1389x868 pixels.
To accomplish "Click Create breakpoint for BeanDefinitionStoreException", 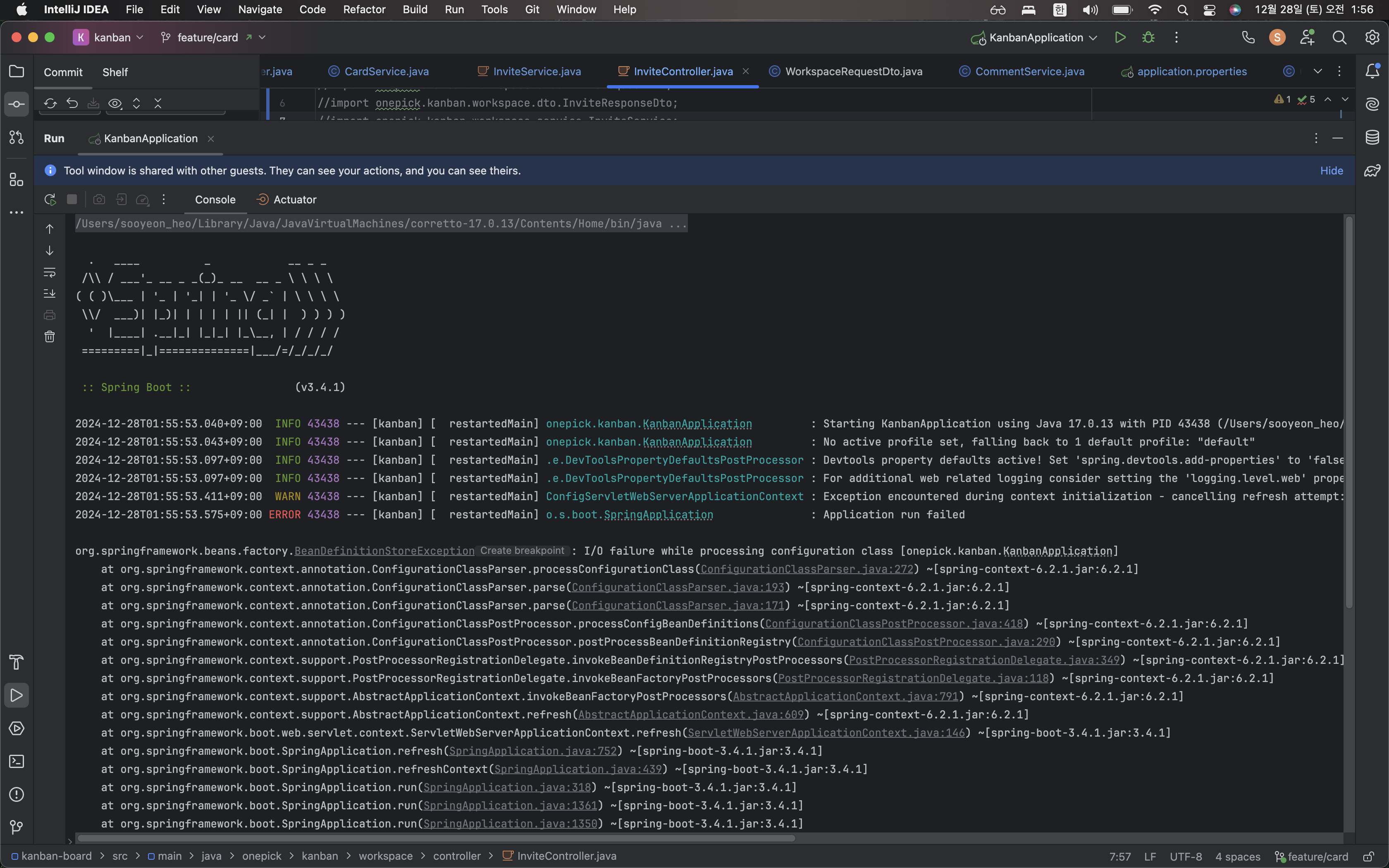I will coord(522,551).
